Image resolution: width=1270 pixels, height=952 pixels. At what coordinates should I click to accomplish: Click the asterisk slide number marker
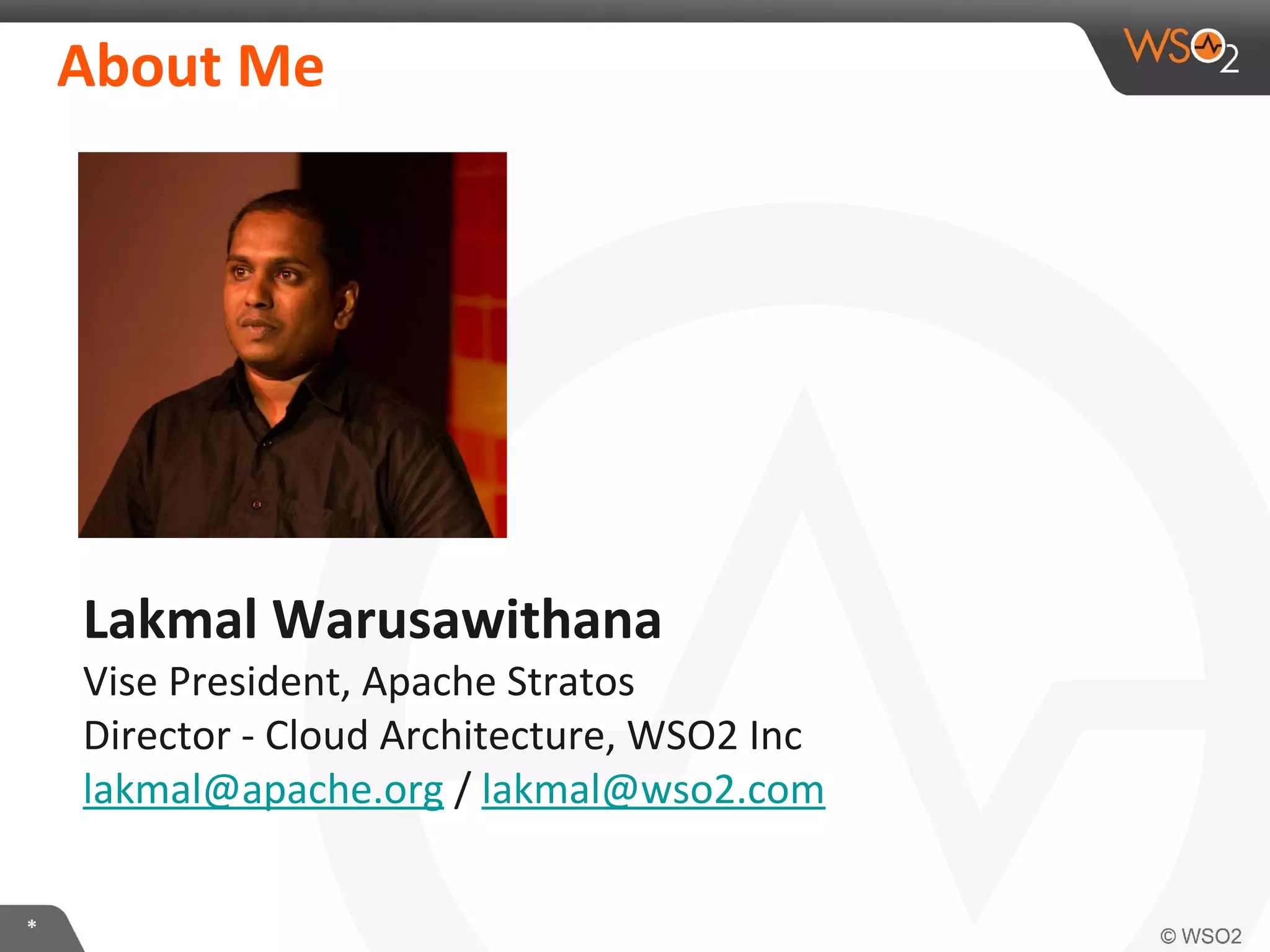click(32, 925)
